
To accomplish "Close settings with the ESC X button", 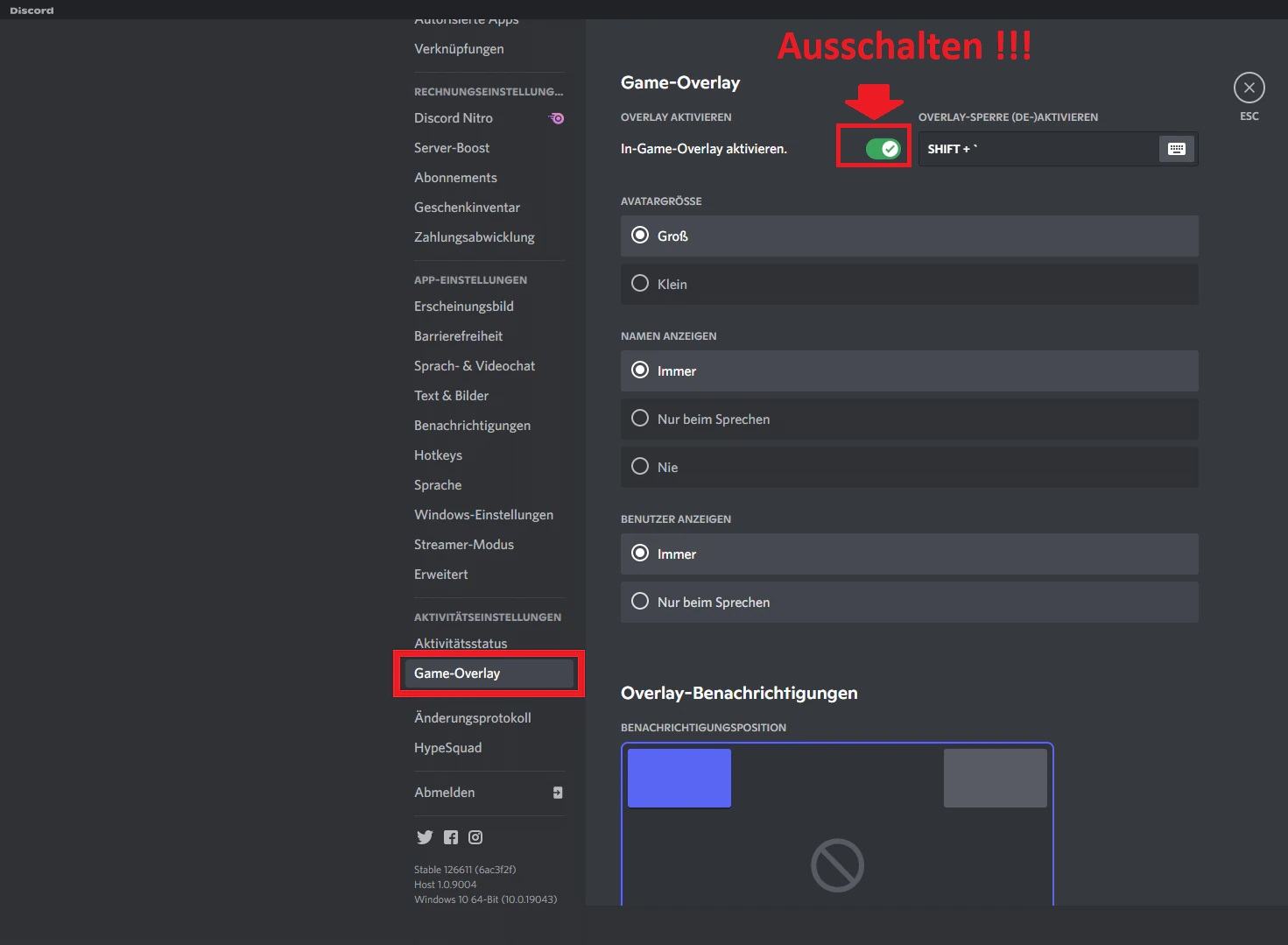I will 1249,88.
